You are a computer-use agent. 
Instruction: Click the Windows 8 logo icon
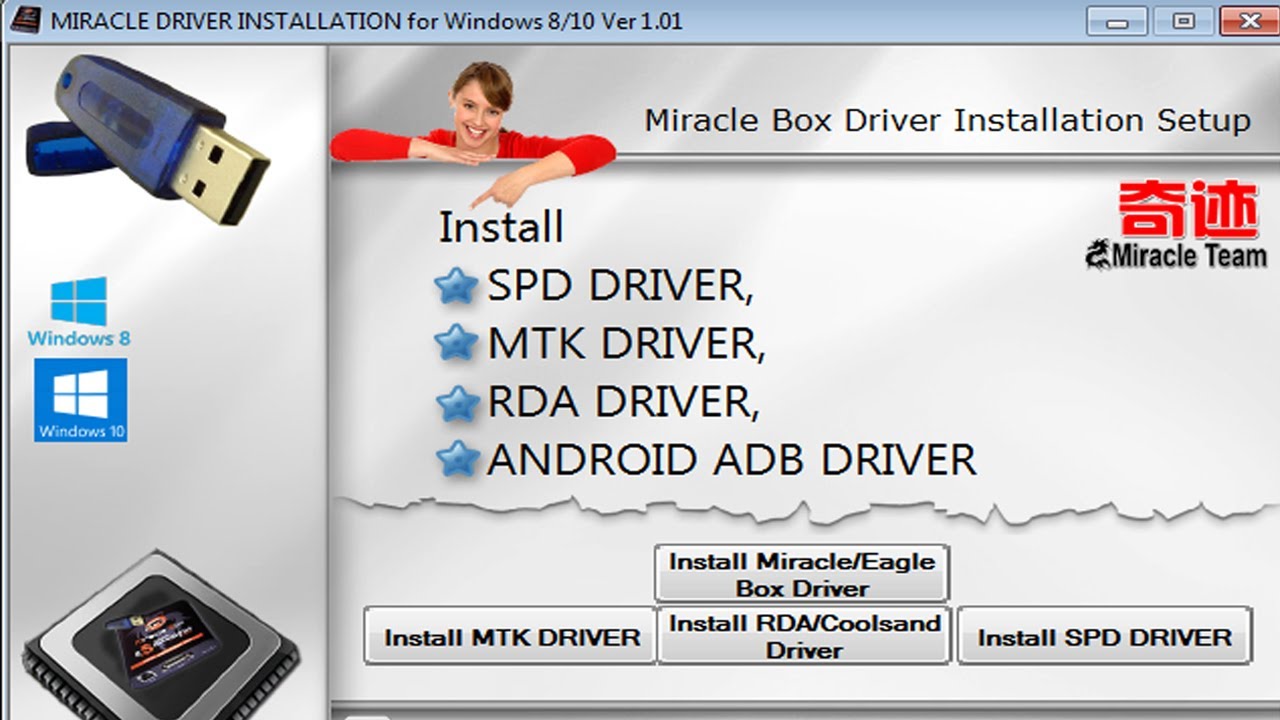(x=79, y=312)
